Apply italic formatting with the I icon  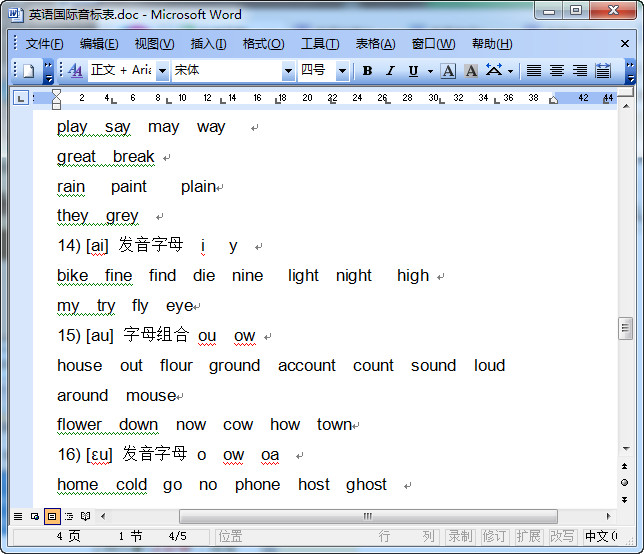point(389,71)
